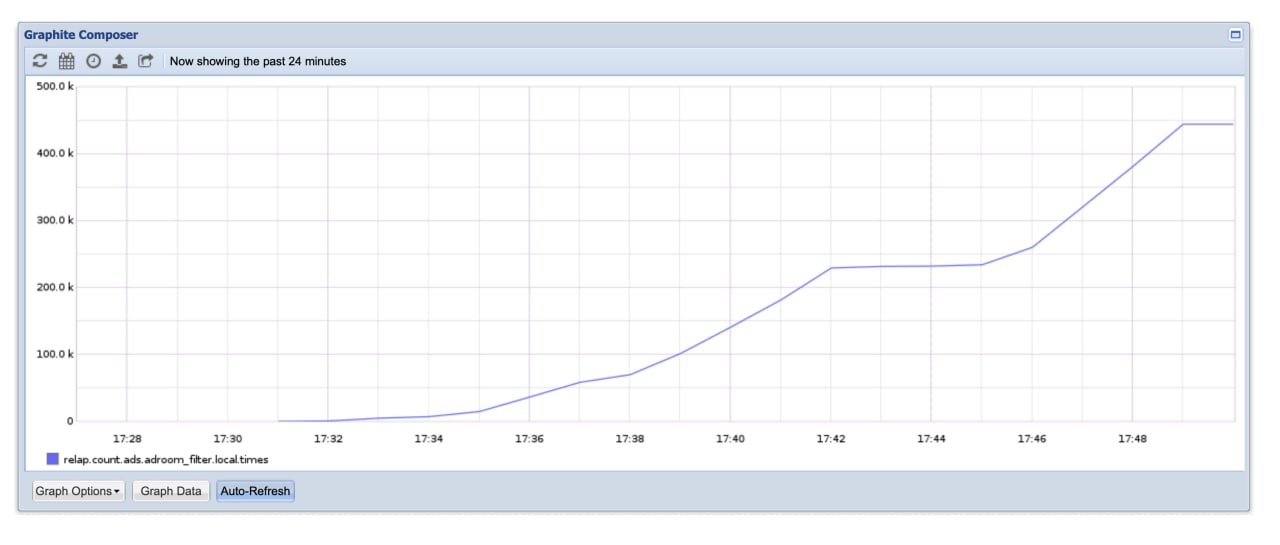Image resolution: width=1280 pixels, height=545 pixels.
Task: Click the 200.0 k y-axis label
Action: click(x=55, y=288)
